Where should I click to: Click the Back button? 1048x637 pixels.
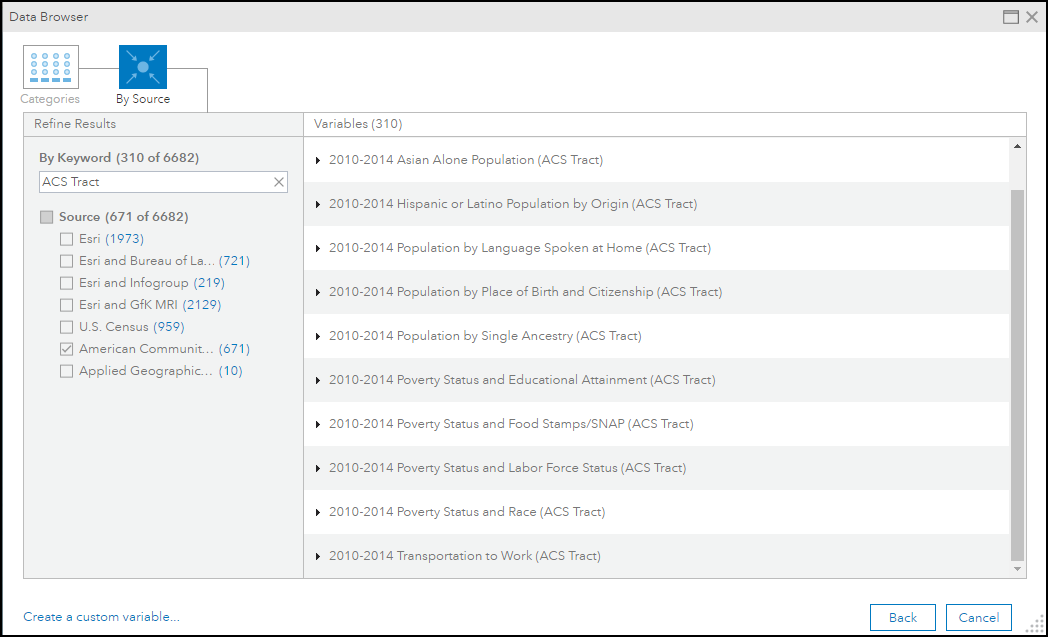(x=902, y=617)
